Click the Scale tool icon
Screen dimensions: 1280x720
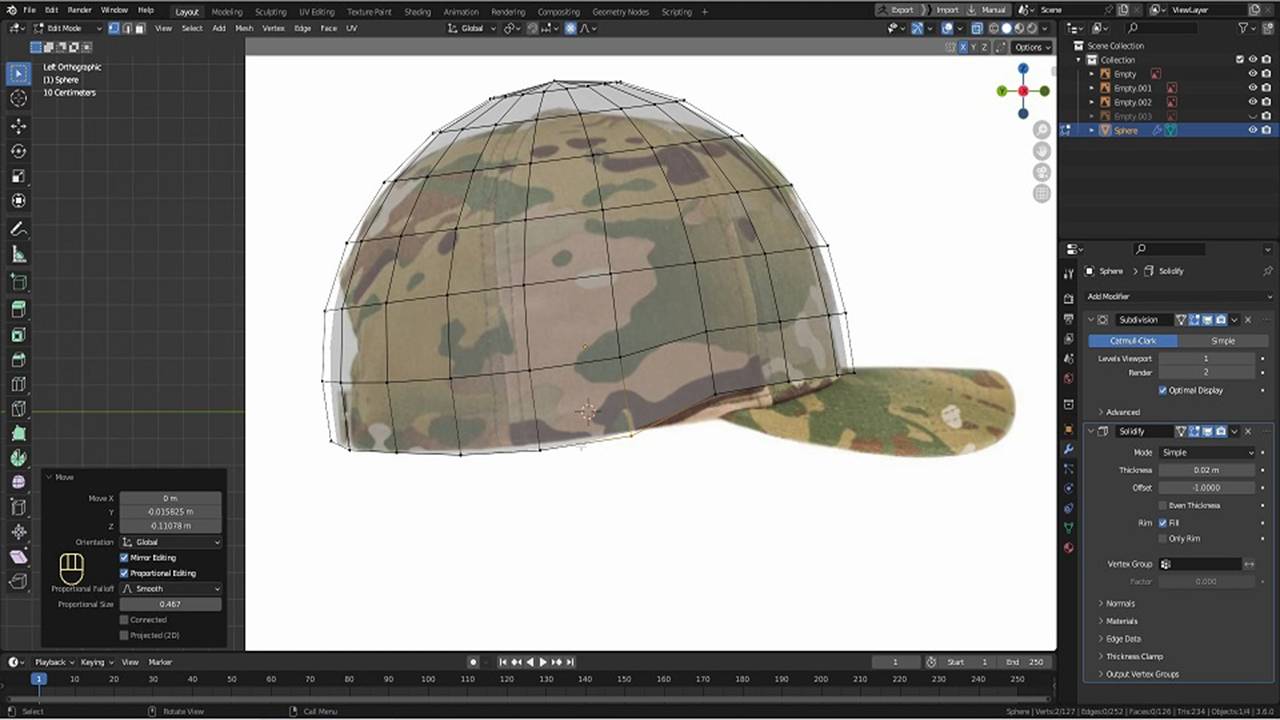coord(18,177)
